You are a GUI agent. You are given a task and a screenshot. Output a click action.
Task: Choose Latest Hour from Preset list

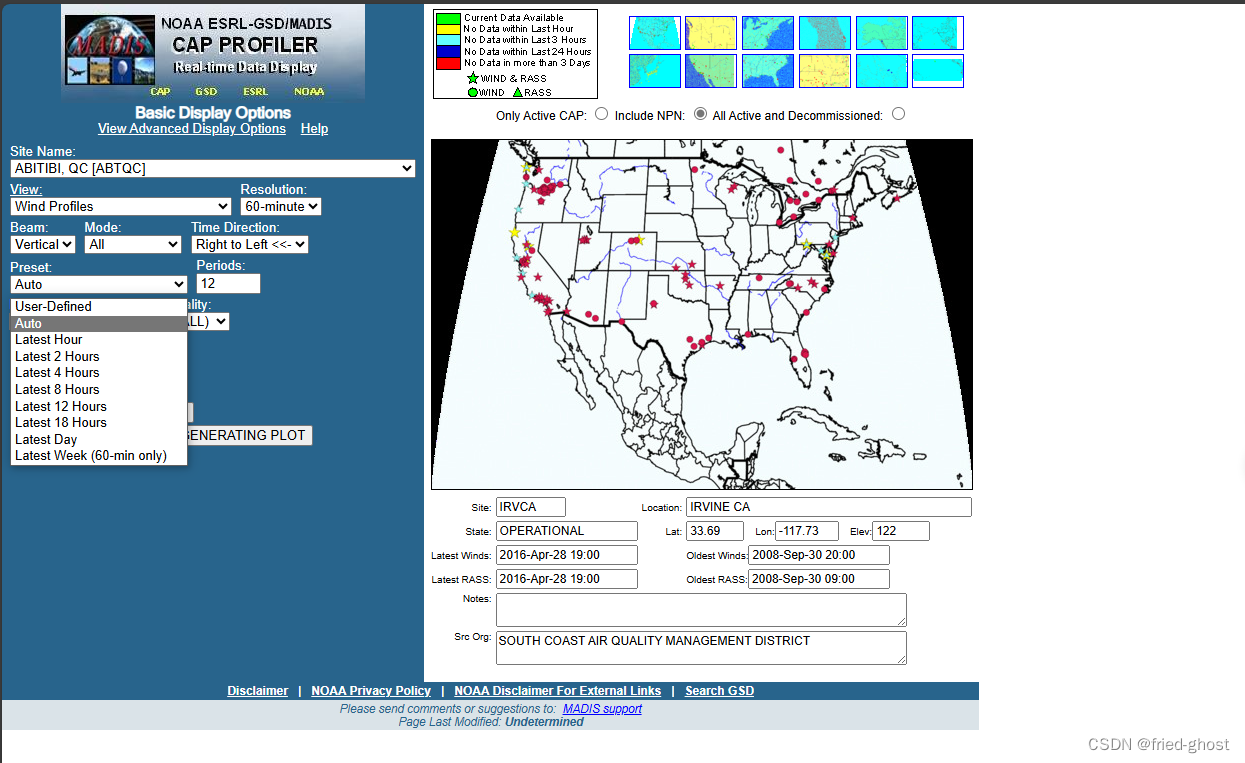(99, 340)
